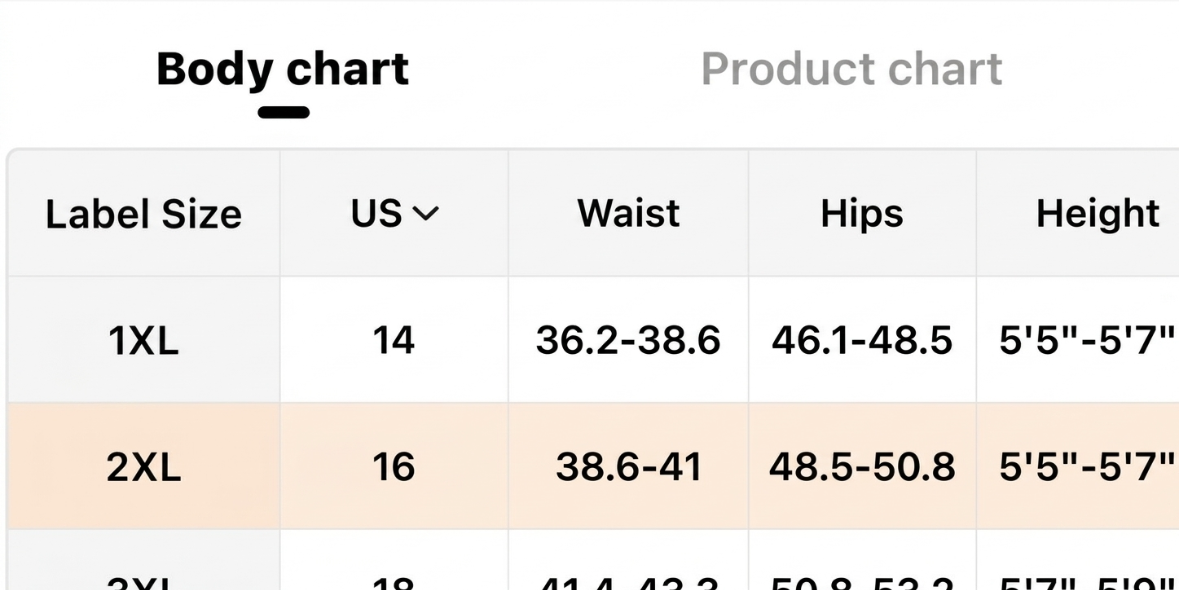Screen dimensions: 1179x590
Task: Click the partially visible 3XL row label
Action: click(x=144, y=583)
